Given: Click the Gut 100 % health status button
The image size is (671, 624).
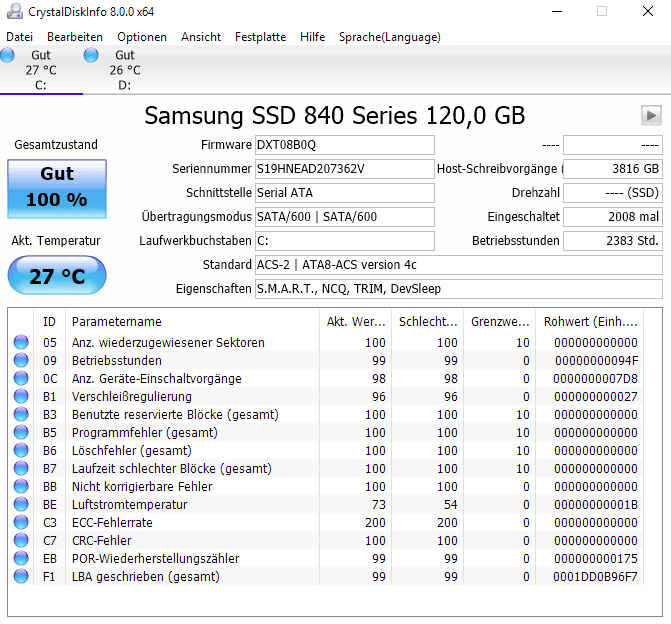Looking at the screenshot, I should coord(57,189).
